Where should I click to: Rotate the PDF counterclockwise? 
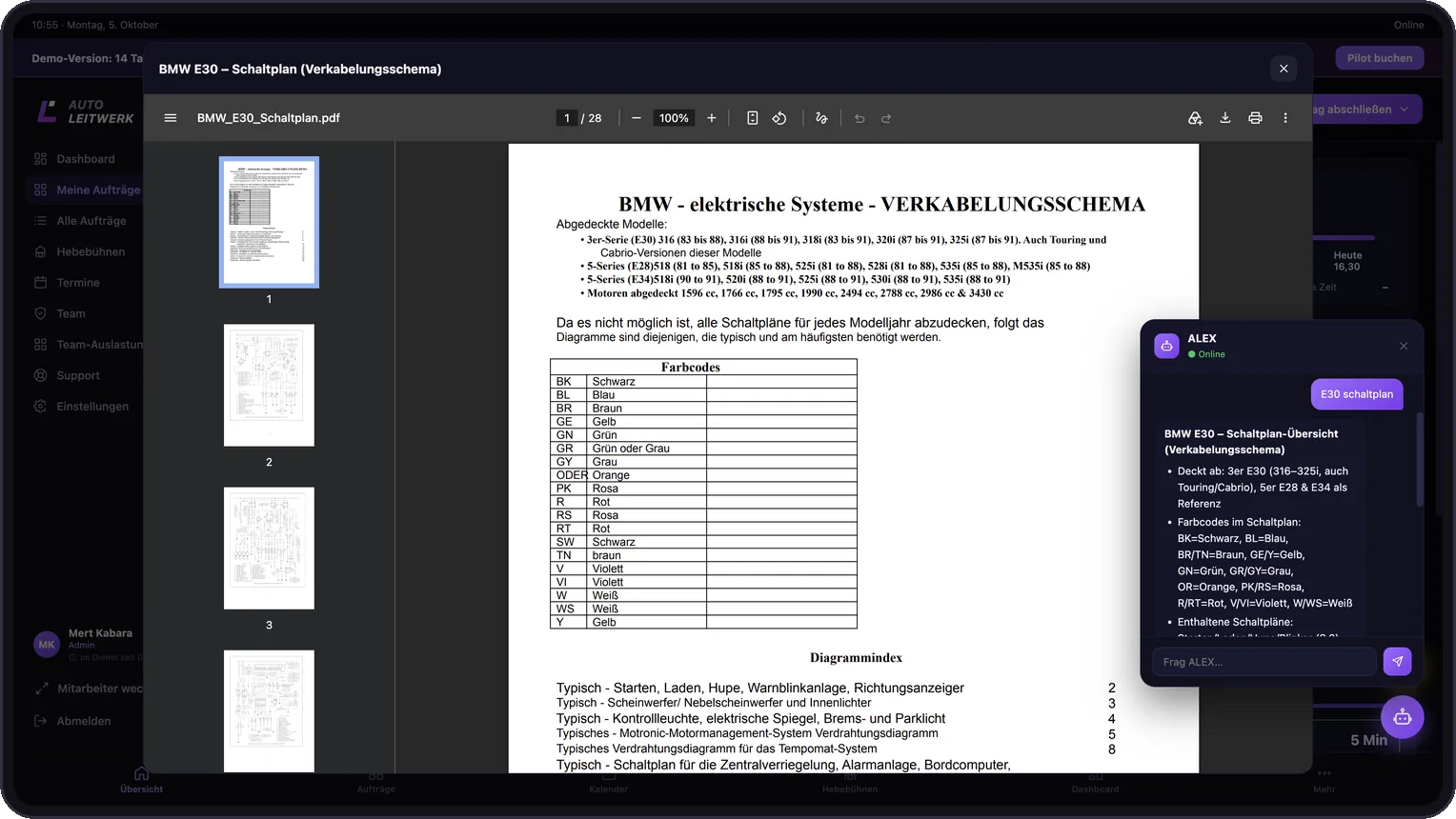pyautogui.click(x=779, y=118)
